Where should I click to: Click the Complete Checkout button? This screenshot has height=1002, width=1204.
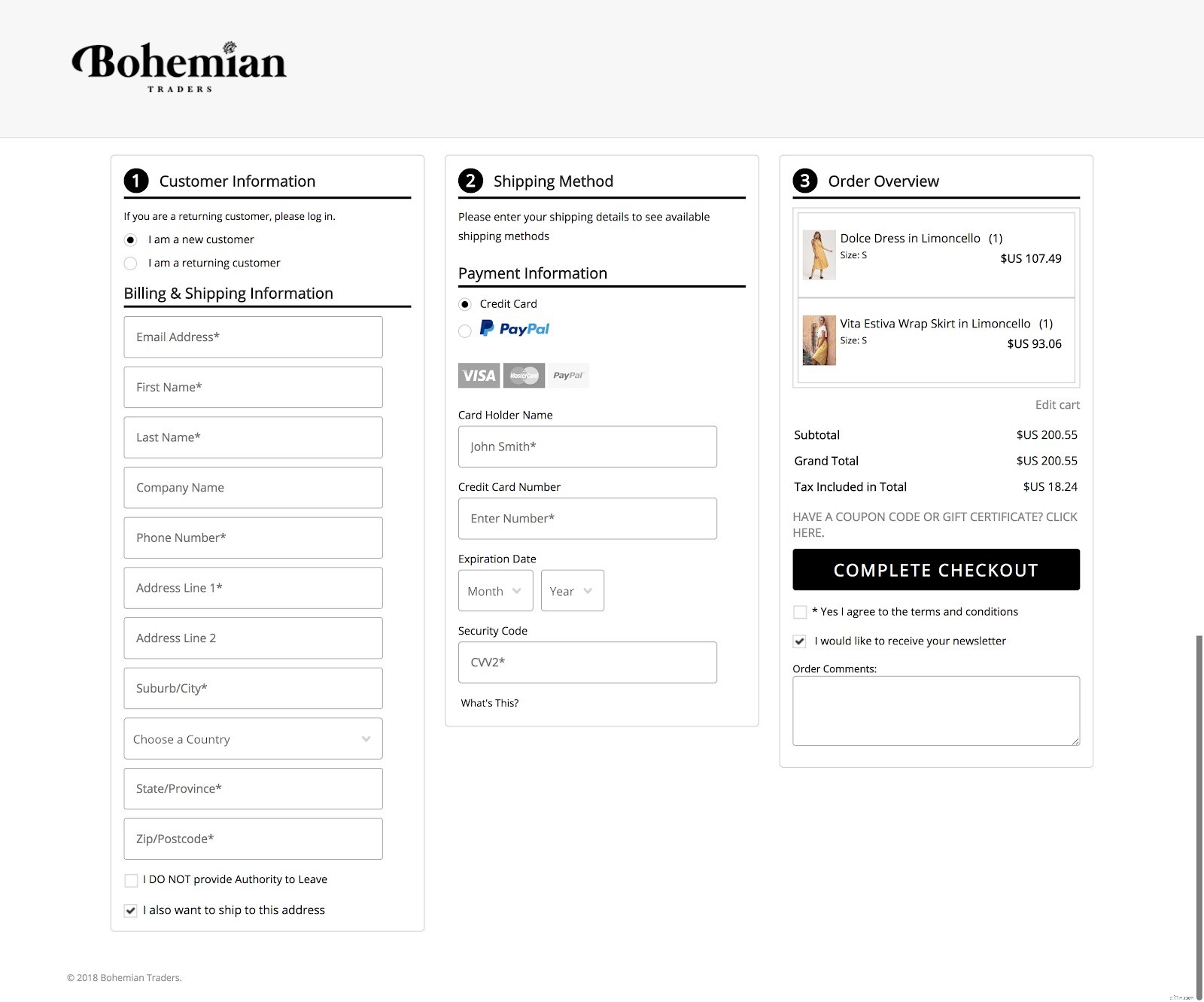(x=935, y=570)
